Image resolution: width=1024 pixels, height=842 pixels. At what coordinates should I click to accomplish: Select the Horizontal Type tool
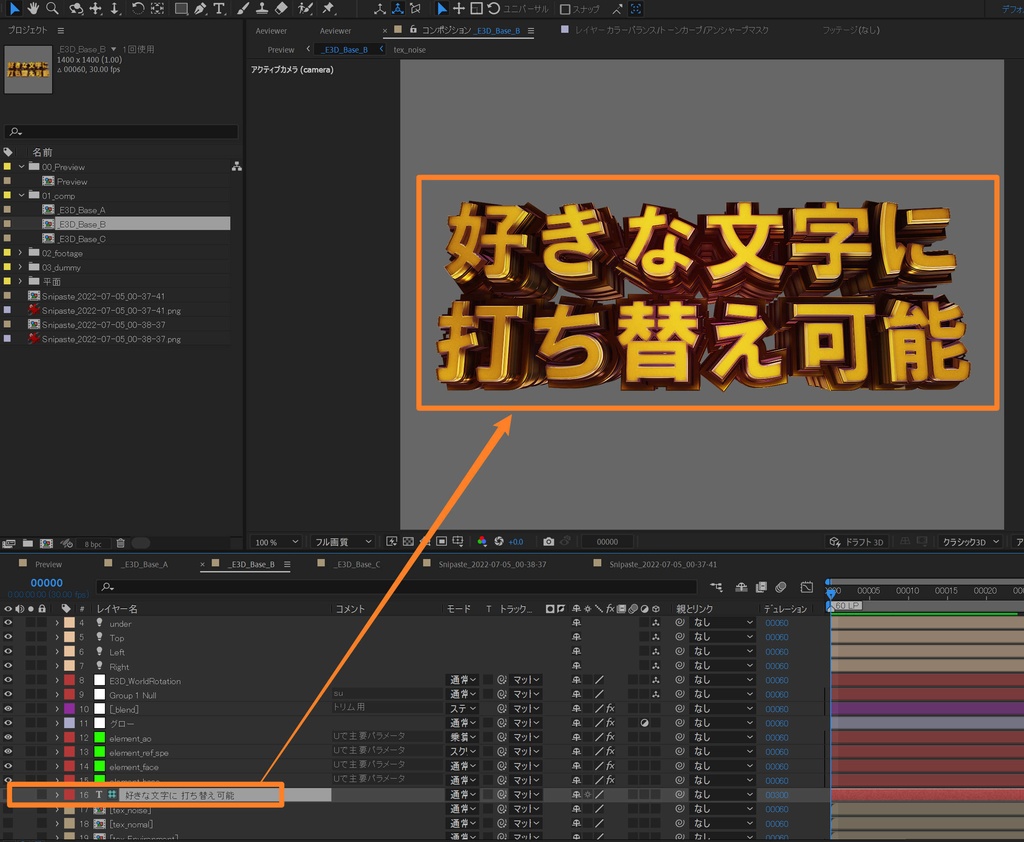tap(217, 8)
